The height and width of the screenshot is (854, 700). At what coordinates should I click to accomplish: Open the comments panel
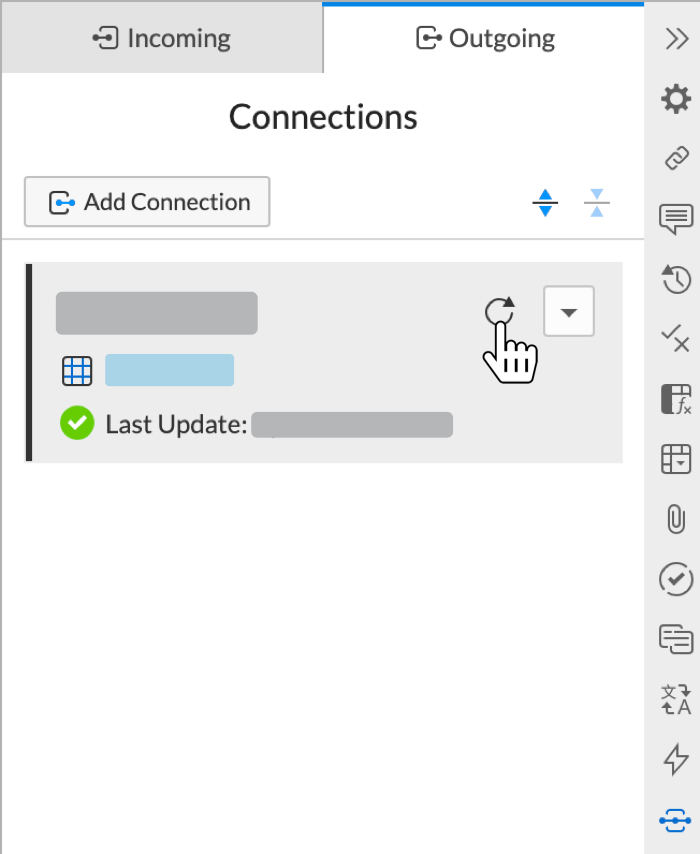(x=676, y=220)
